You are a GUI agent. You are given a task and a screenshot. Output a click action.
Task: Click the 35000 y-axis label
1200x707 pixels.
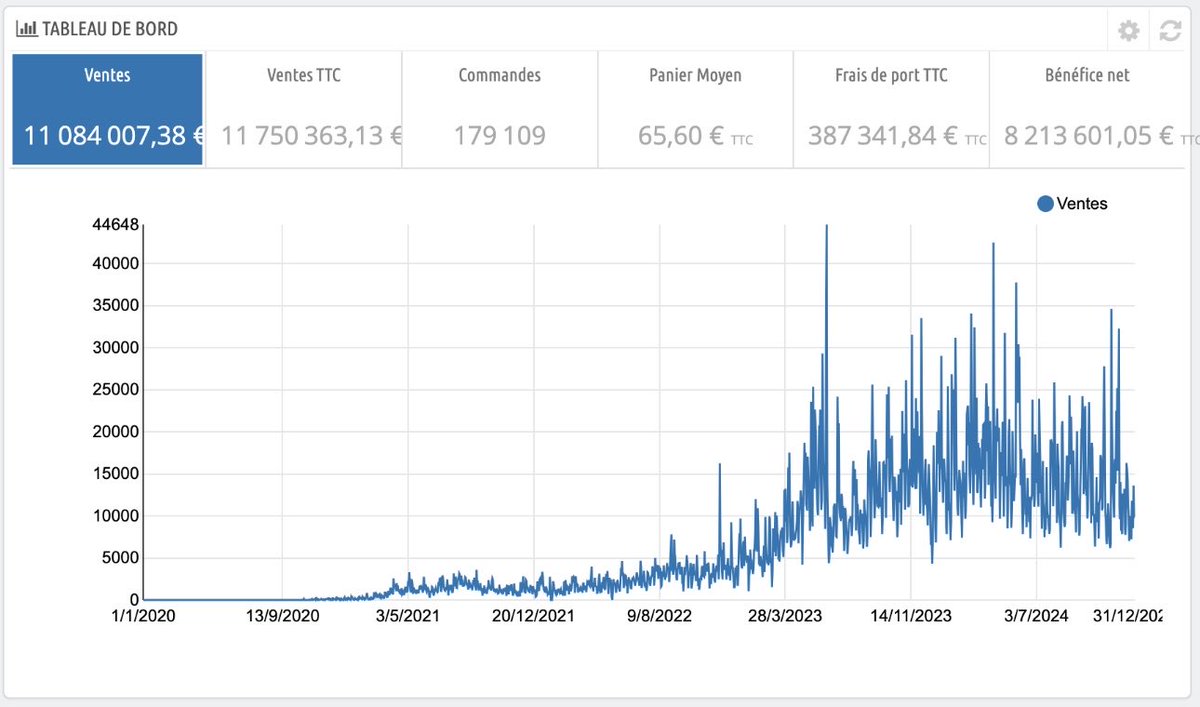tap(116, 306)
